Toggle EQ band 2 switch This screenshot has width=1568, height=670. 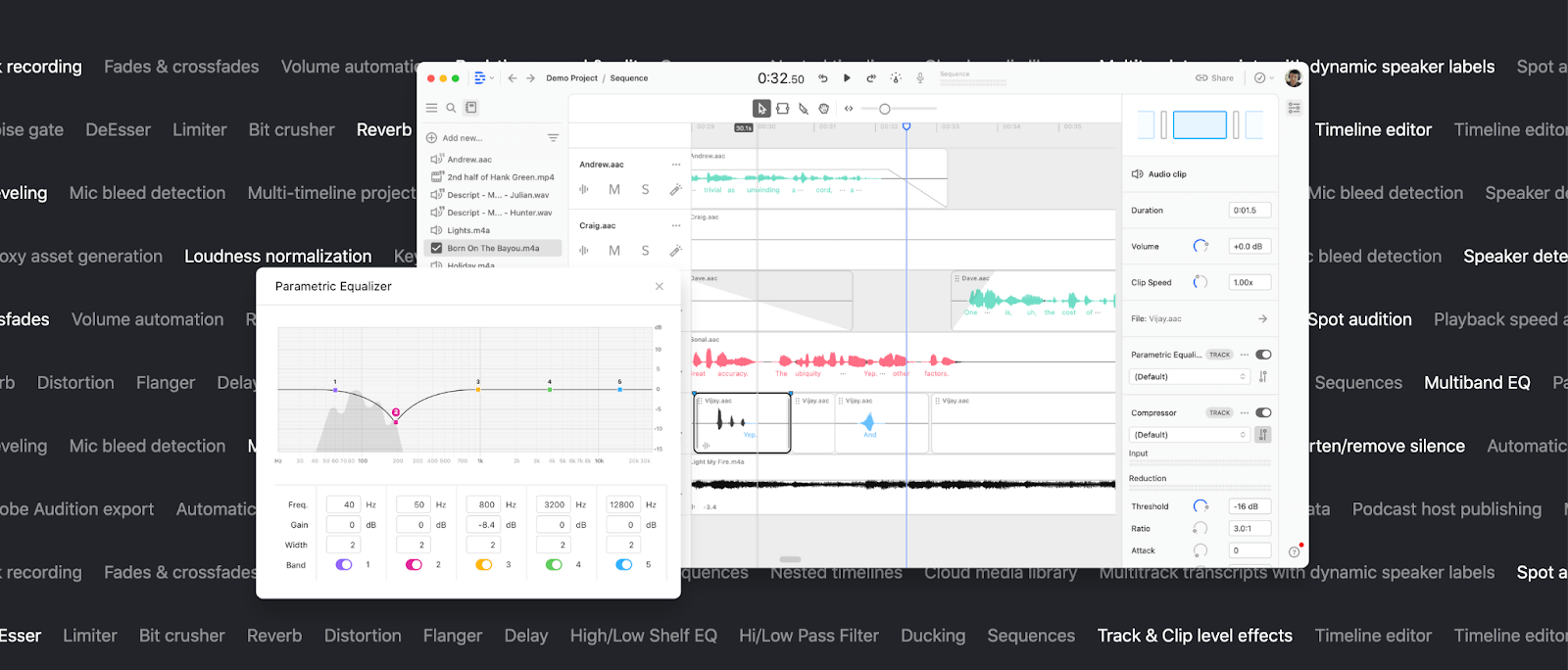(x=414, y=564)
